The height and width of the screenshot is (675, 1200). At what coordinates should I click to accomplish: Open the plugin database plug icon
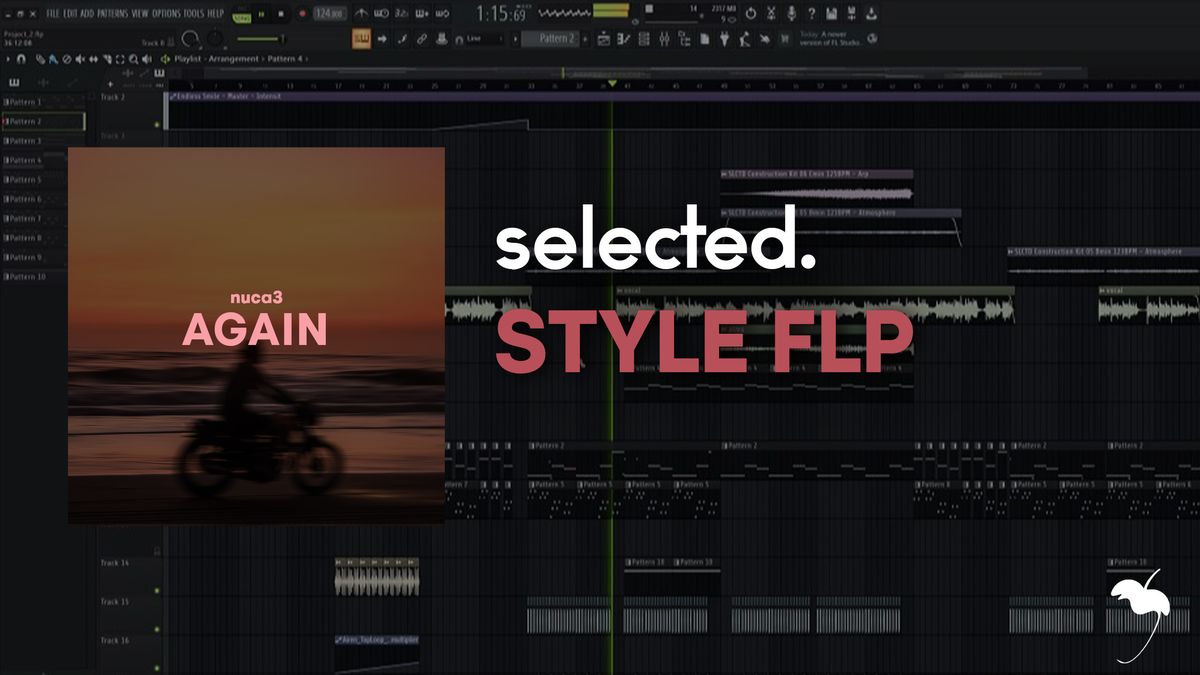723,39
